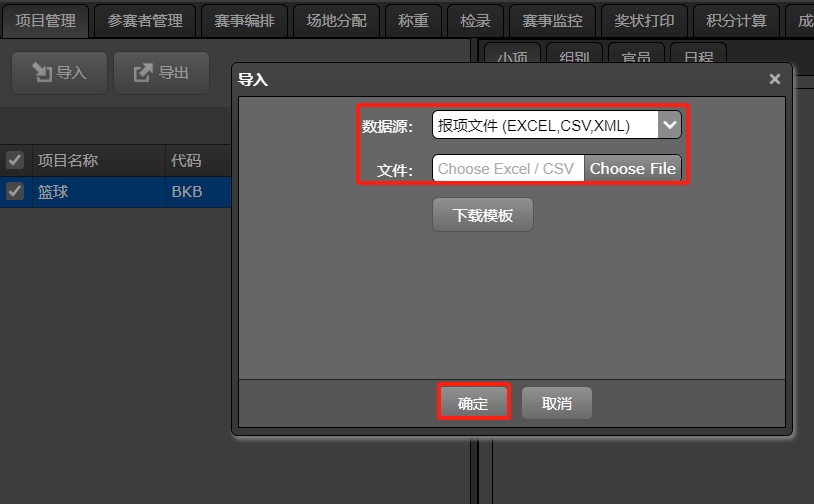Select the 积分计算 tab
The height and width of the screenshot is (504, 814).
click(x=736, y=21)
